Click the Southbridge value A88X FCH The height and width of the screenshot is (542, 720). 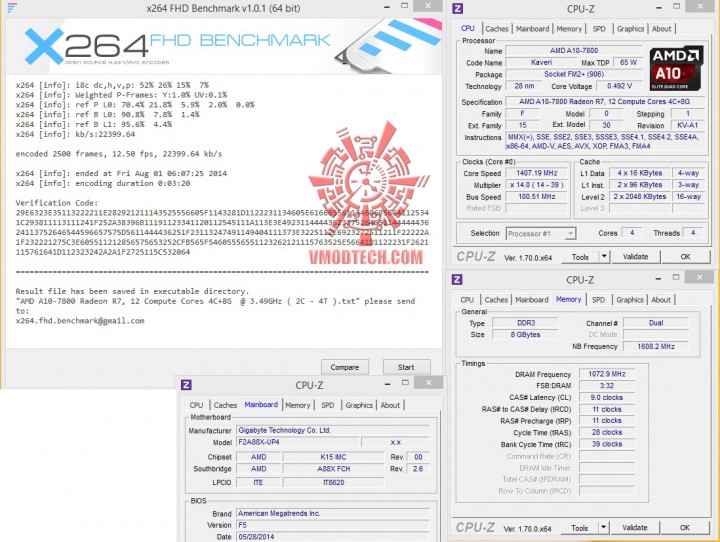pos(333,469)
